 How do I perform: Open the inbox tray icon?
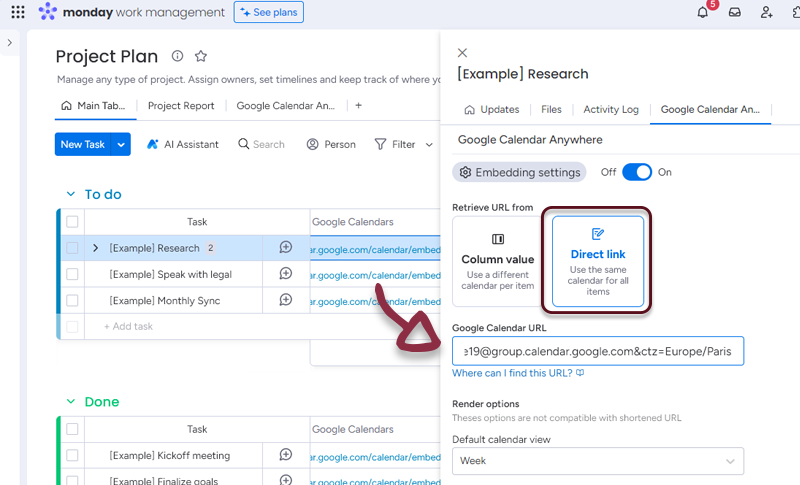[735, 12]
